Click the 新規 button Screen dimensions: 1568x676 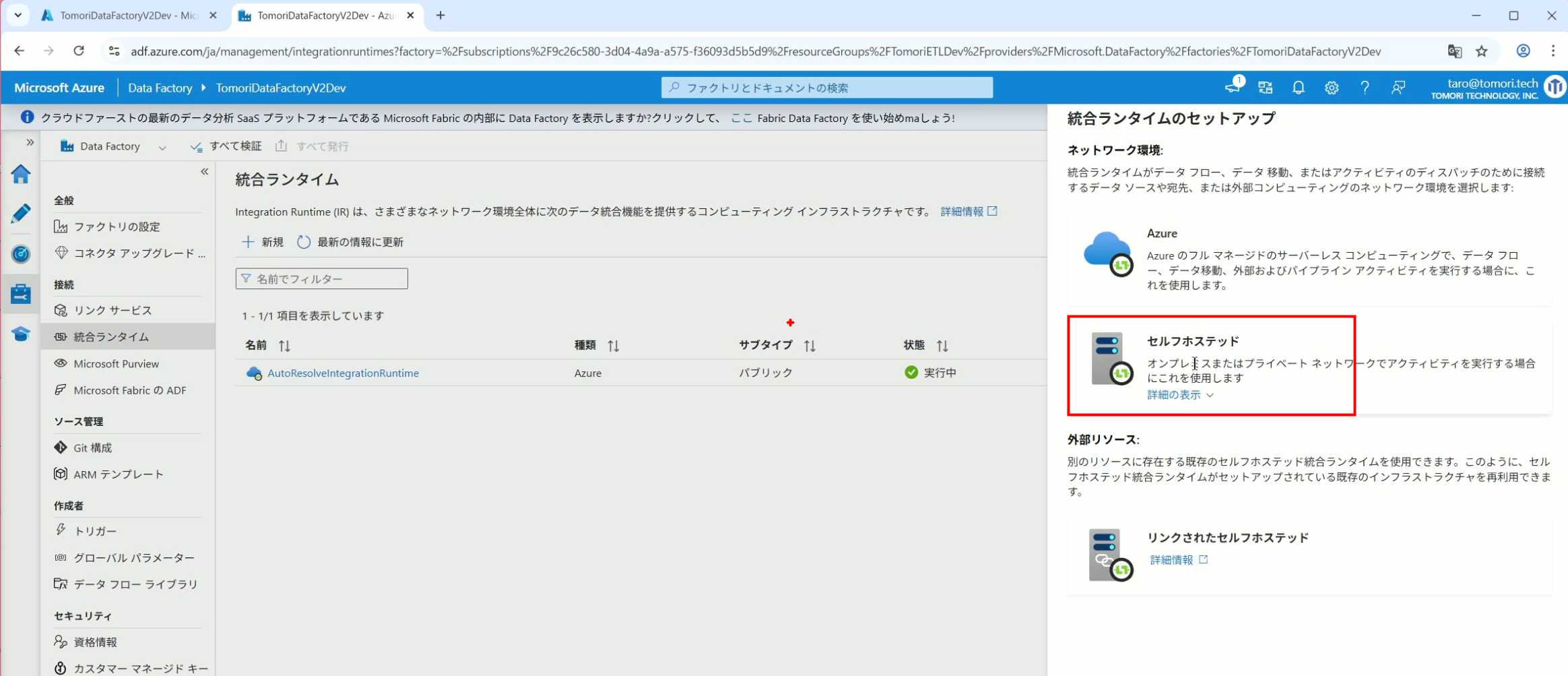point(263,242)
